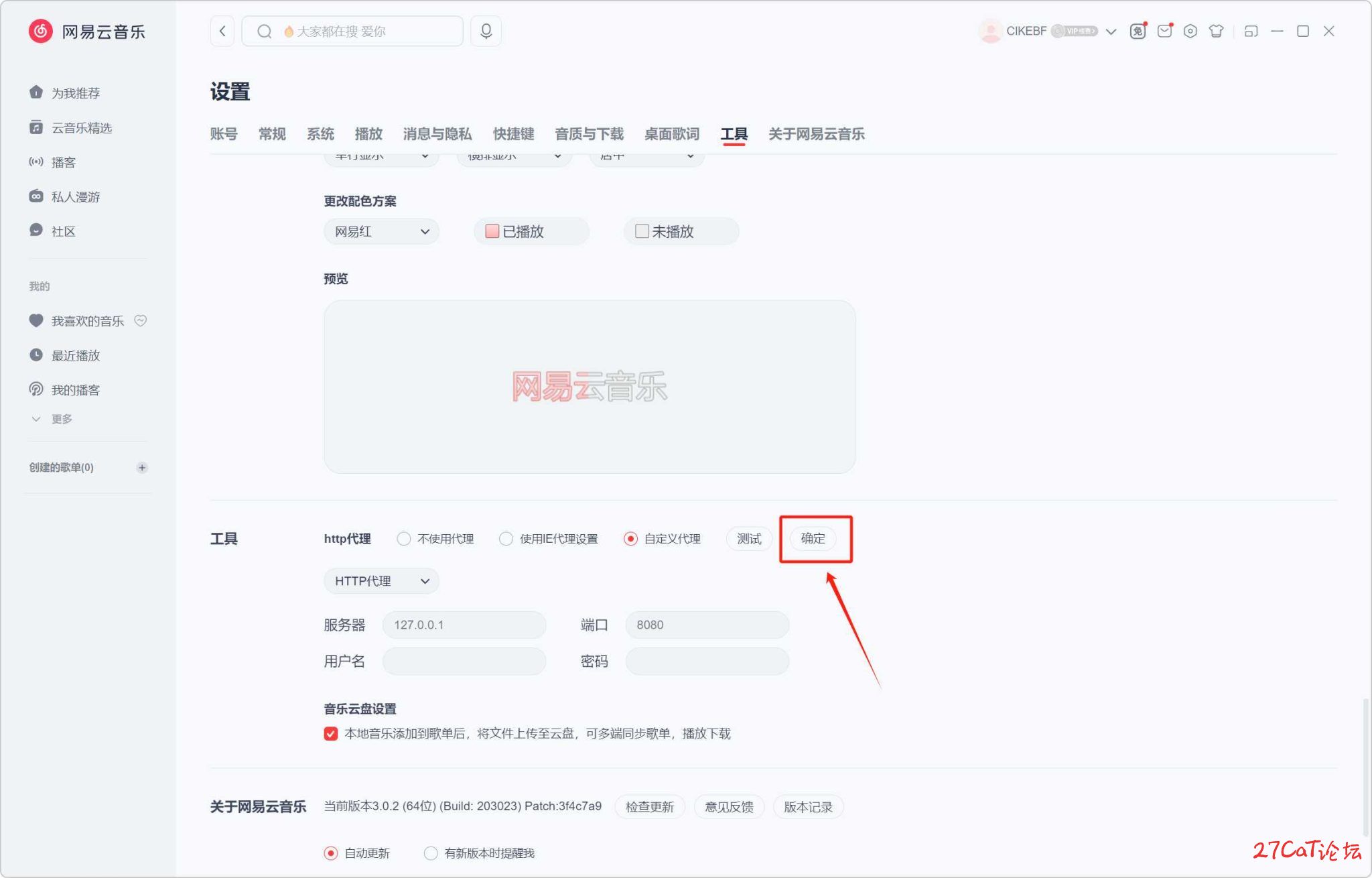The height and width of the screenshot is (878, 1372).
Task: Switch to 账号 settings tab
Action: click(x=224, y=134)
